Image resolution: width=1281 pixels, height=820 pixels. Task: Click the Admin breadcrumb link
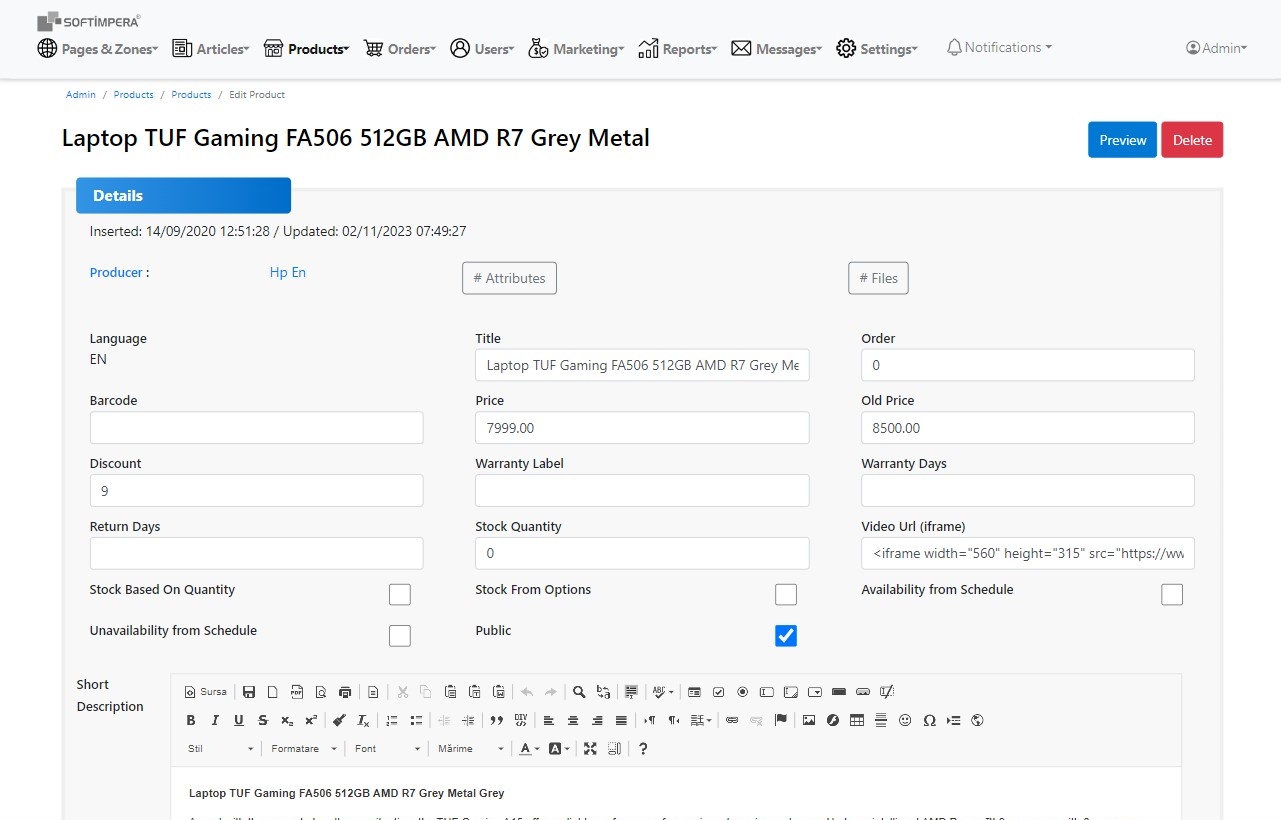tap(81, 94)
